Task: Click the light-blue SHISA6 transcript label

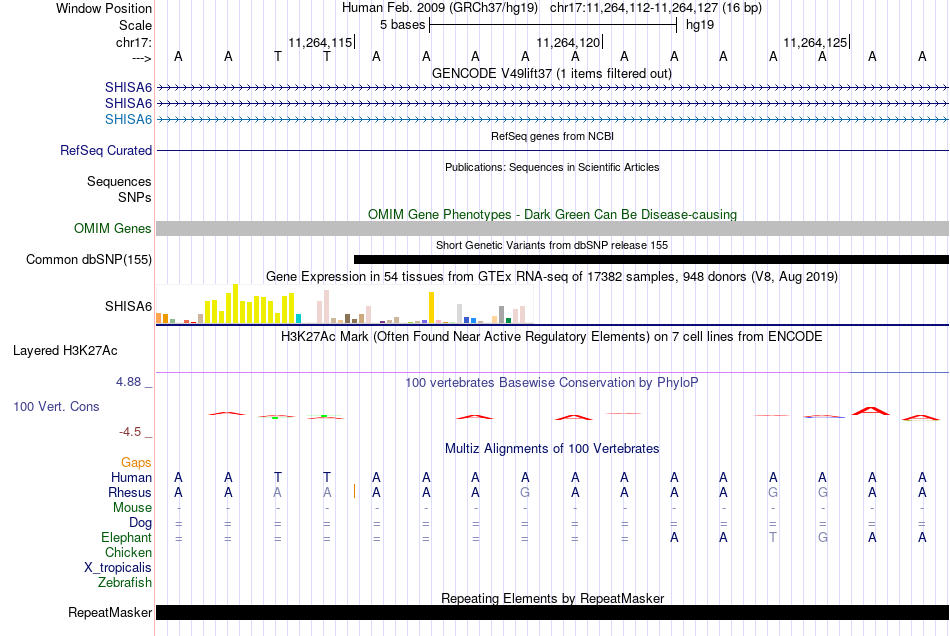Action: pos(128,119)
